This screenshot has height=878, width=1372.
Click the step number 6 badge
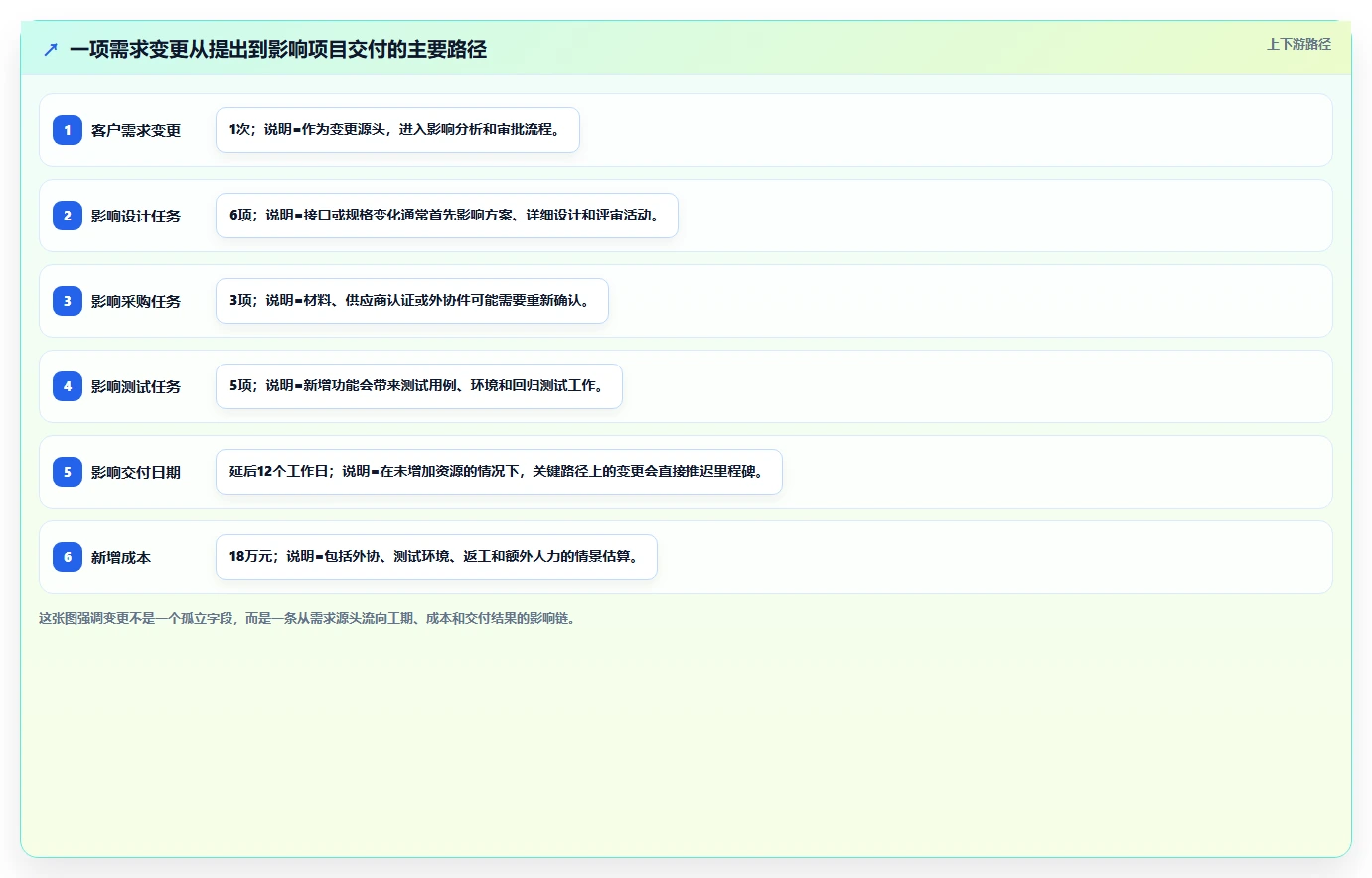point(68,557)
